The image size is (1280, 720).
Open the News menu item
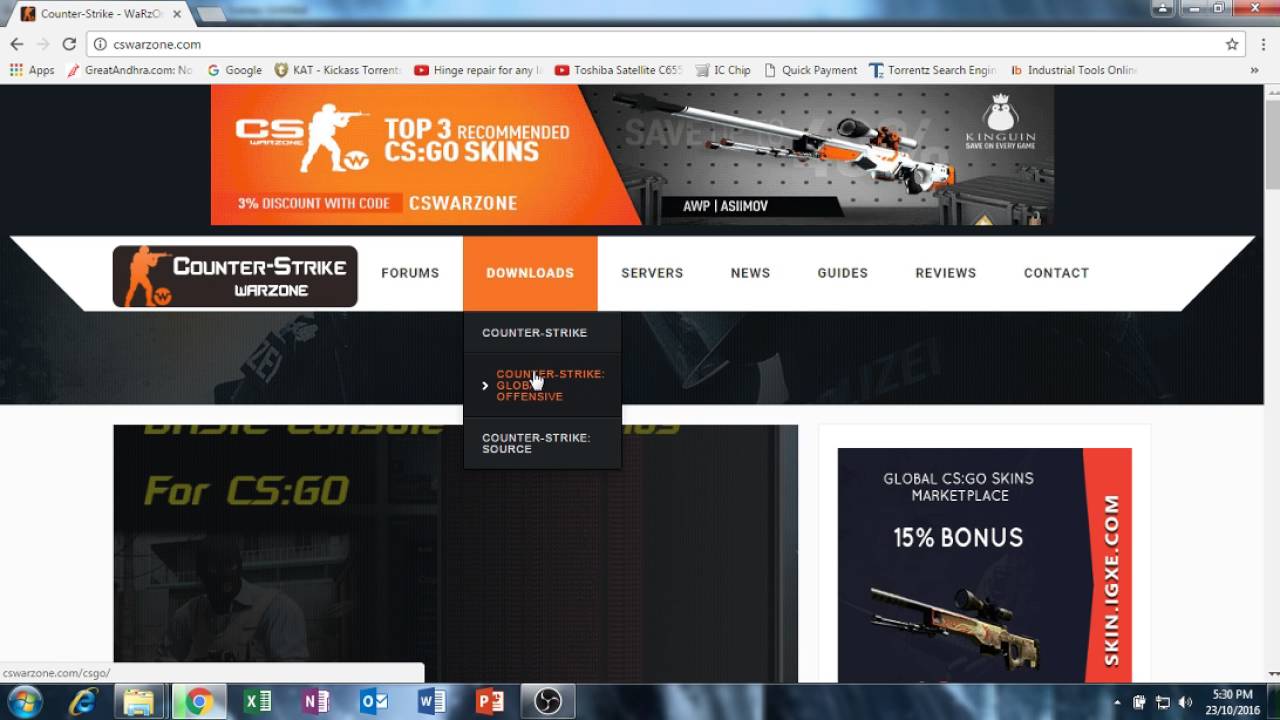[x=750, y=273]
